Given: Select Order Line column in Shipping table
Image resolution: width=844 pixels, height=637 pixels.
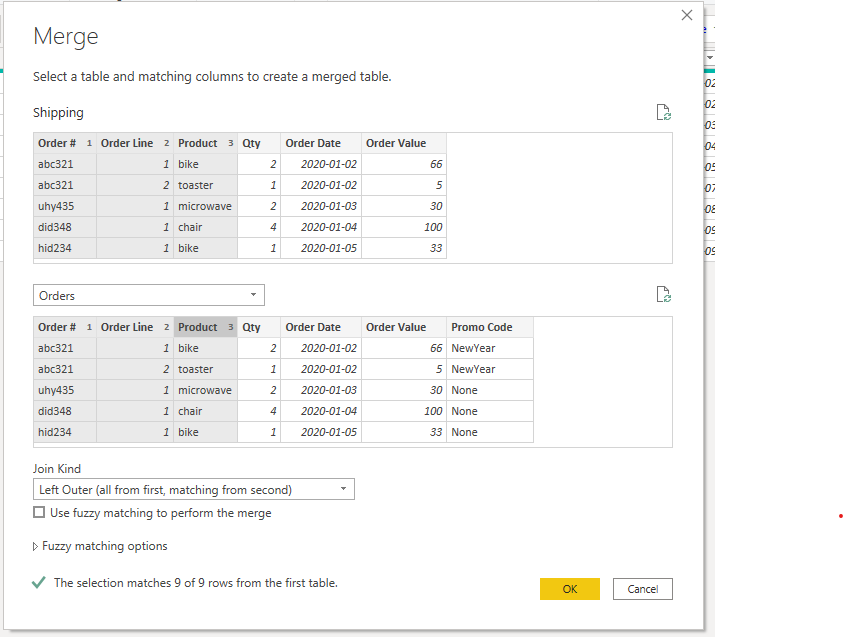Looking at the screenshot, I should [135, 143].
